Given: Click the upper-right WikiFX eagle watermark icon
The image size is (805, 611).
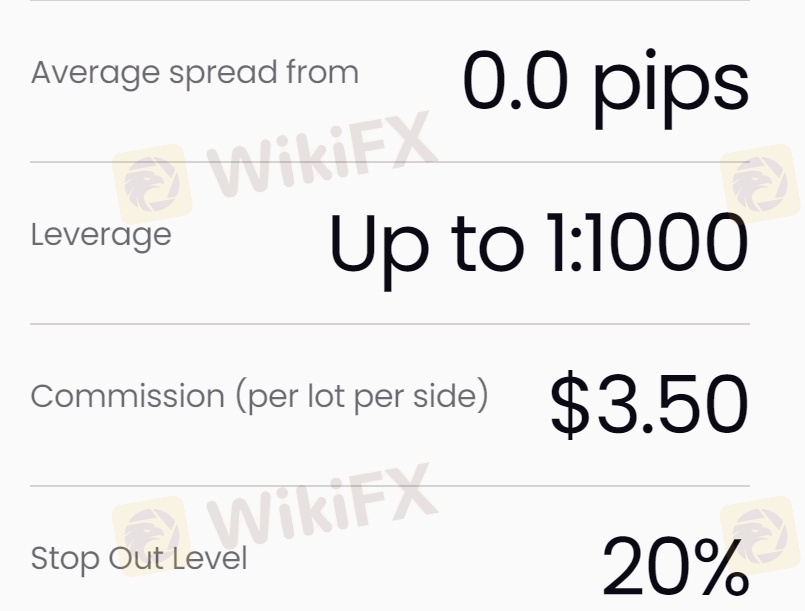Looking at the screenshot, I should (x=760, y=184).
